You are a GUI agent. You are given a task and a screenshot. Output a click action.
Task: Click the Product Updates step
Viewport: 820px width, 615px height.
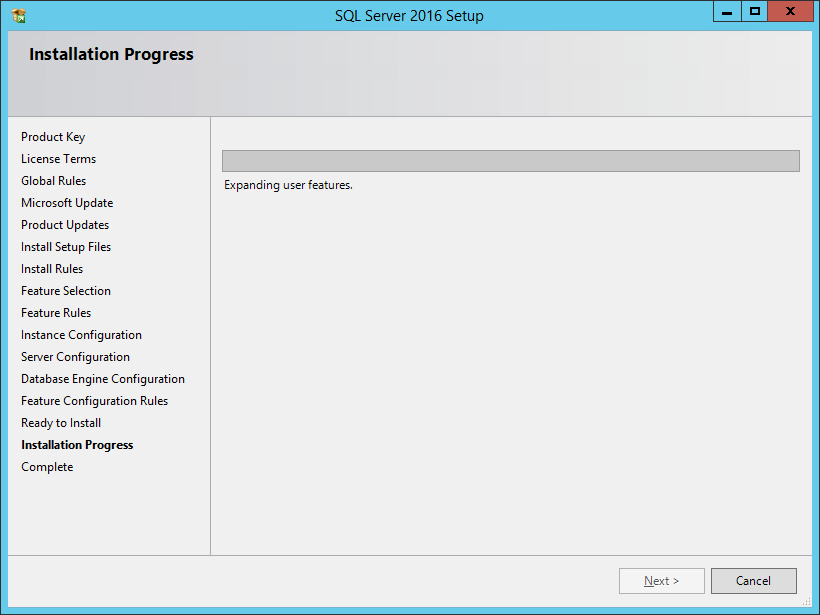click(65, 225)
